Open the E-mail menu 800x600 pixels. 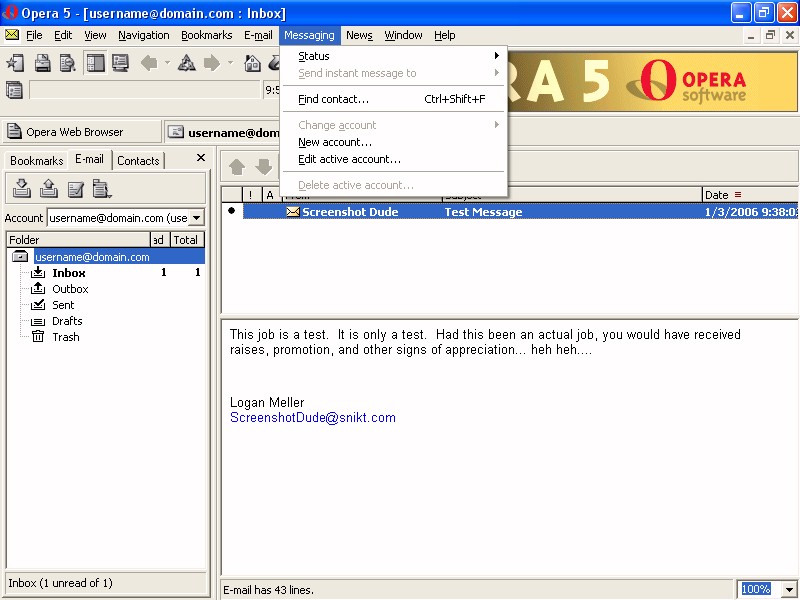click(x=258, y=35)
